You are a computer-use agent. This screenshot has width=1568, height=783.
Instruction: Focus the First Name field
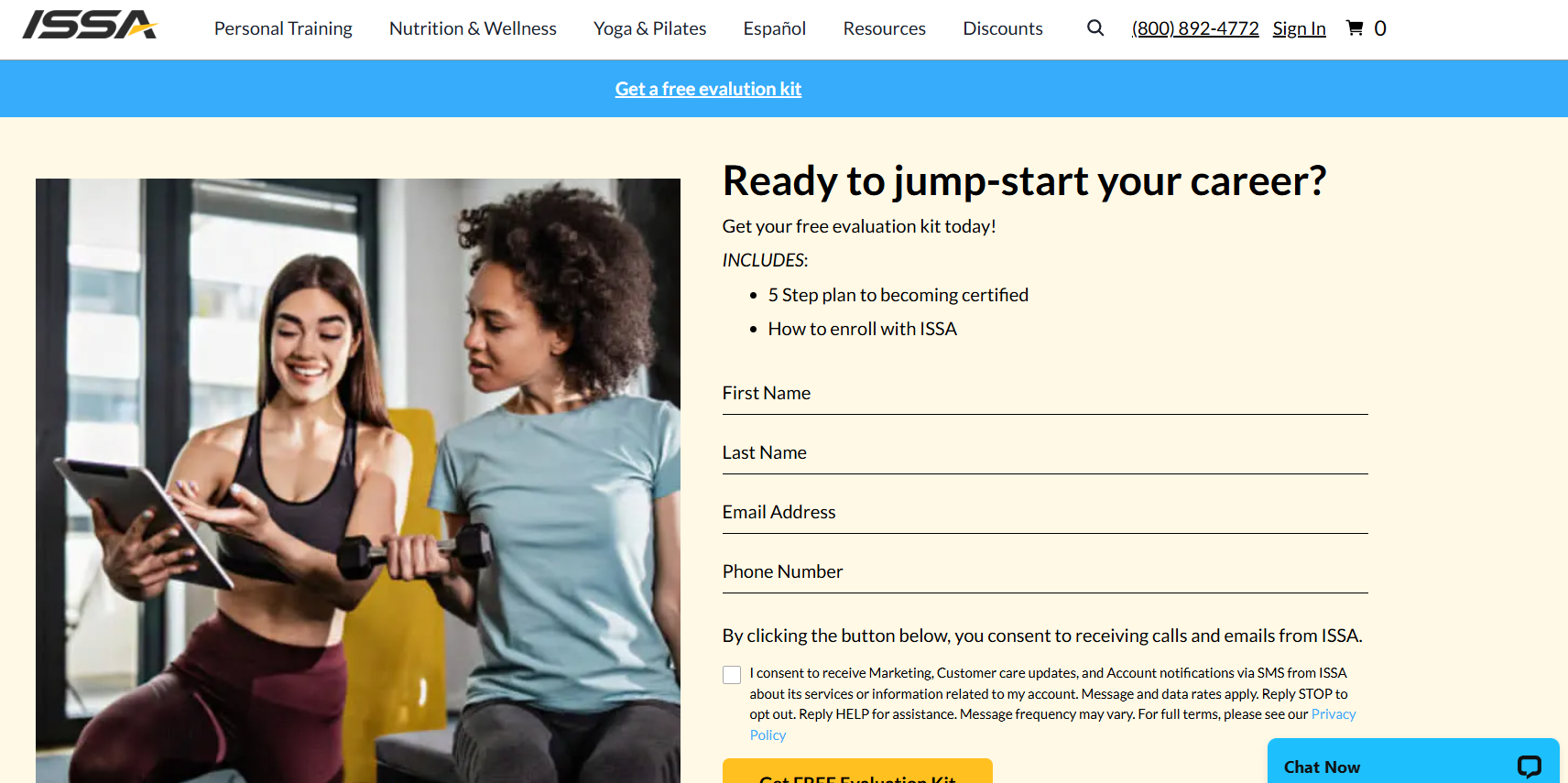[1045, 394]
